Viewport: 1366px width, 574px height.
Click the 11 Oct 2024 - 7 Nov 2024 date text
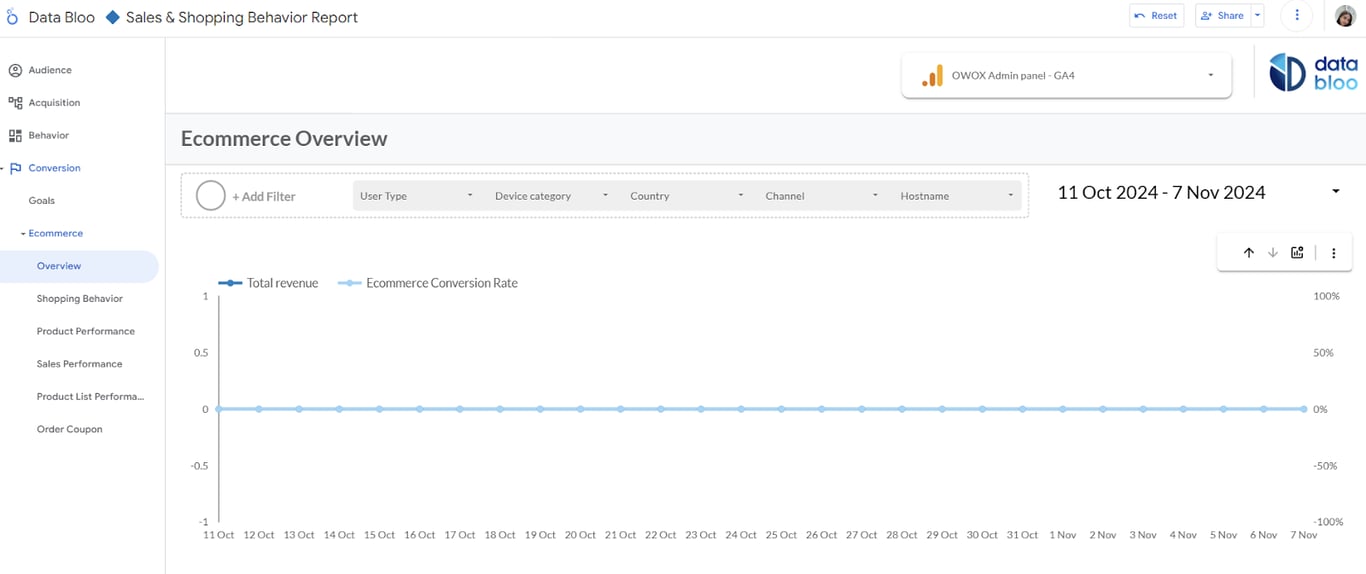(x=1161, y=192)
